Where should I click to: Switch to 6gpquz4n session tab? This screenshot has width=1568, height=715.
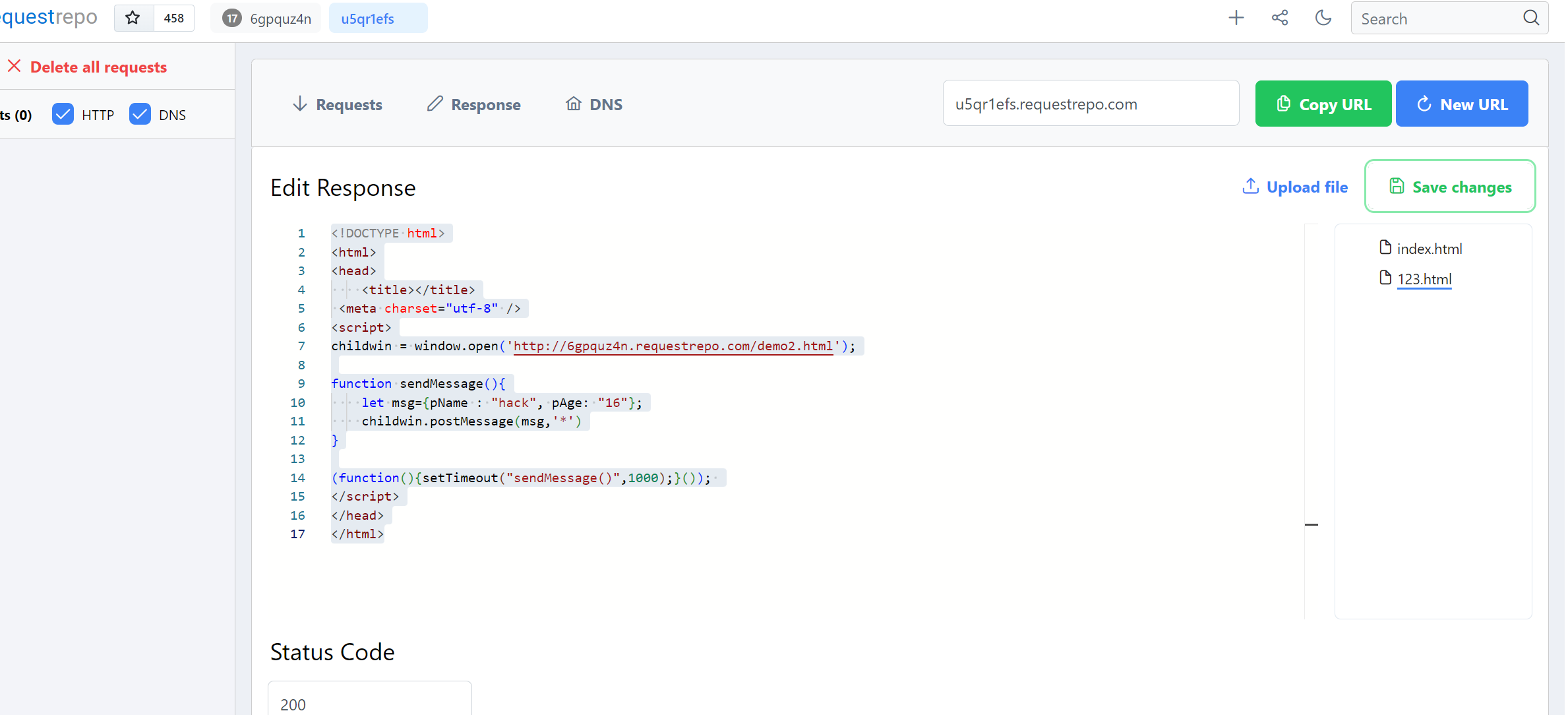(x=266, y=18)
